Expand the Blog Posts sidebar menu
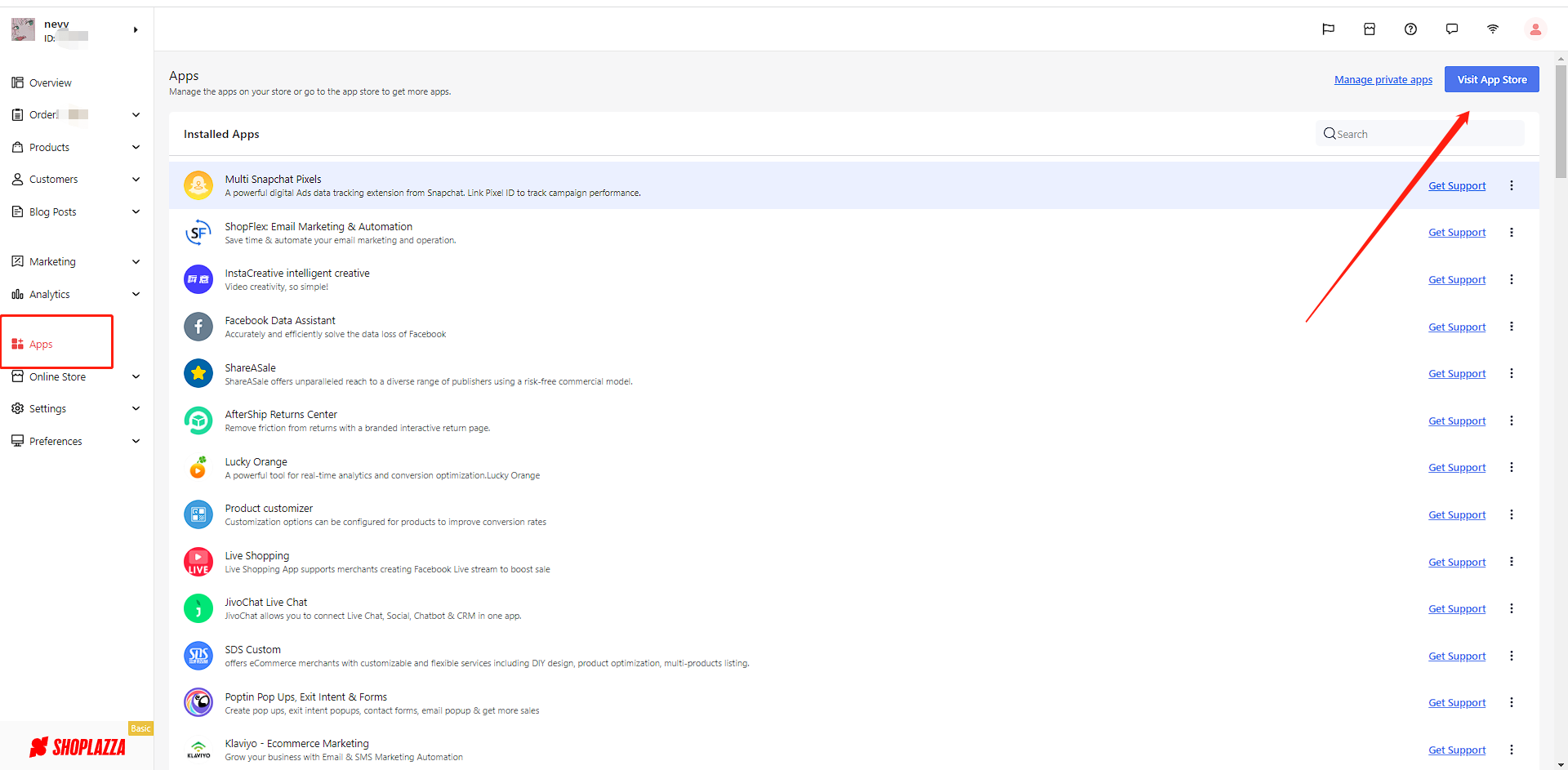Screen dimensions: 1568x770 (136, 211)
